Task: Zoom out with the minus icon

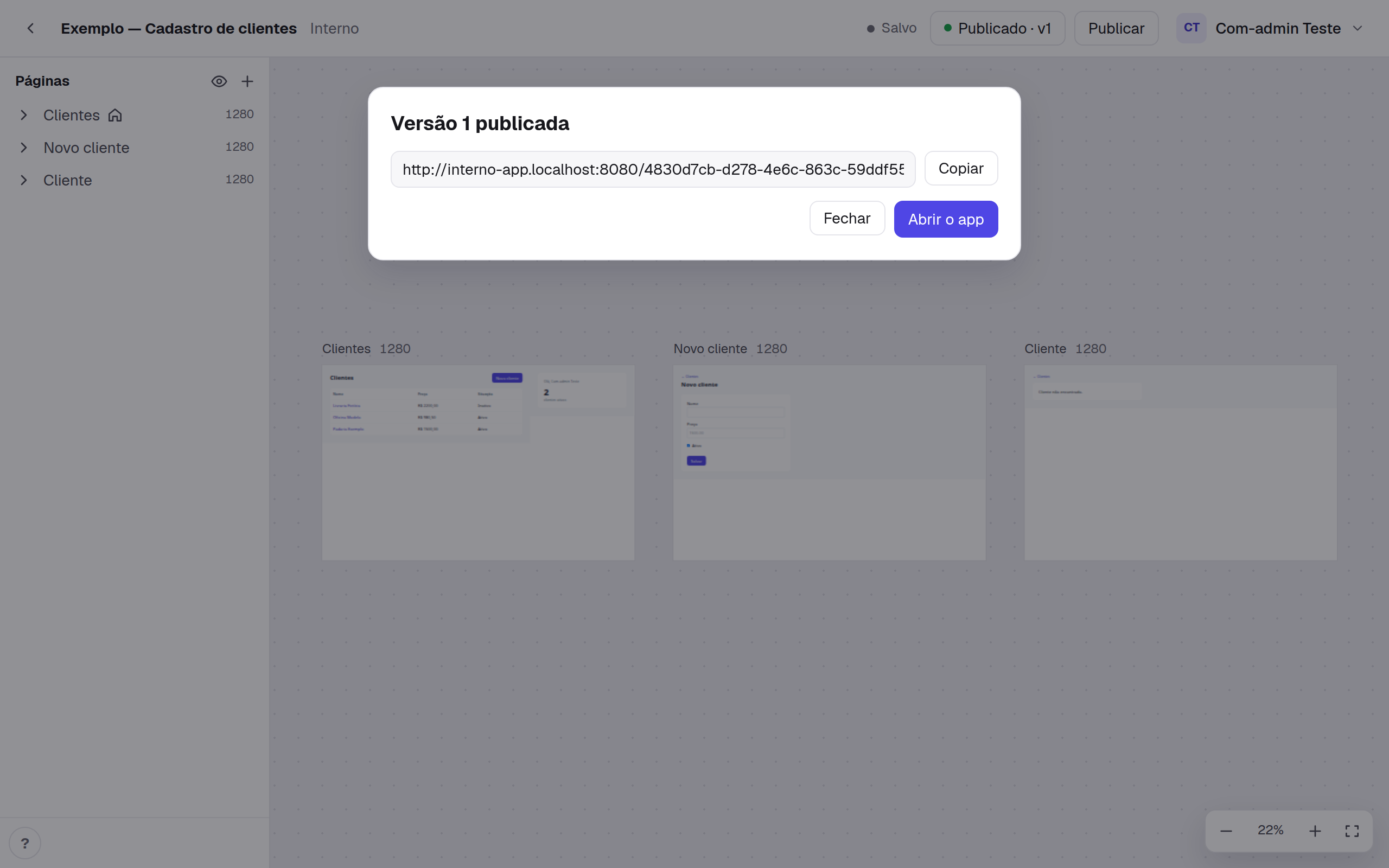Action: pyautogui.click(x=1226, y=831)
